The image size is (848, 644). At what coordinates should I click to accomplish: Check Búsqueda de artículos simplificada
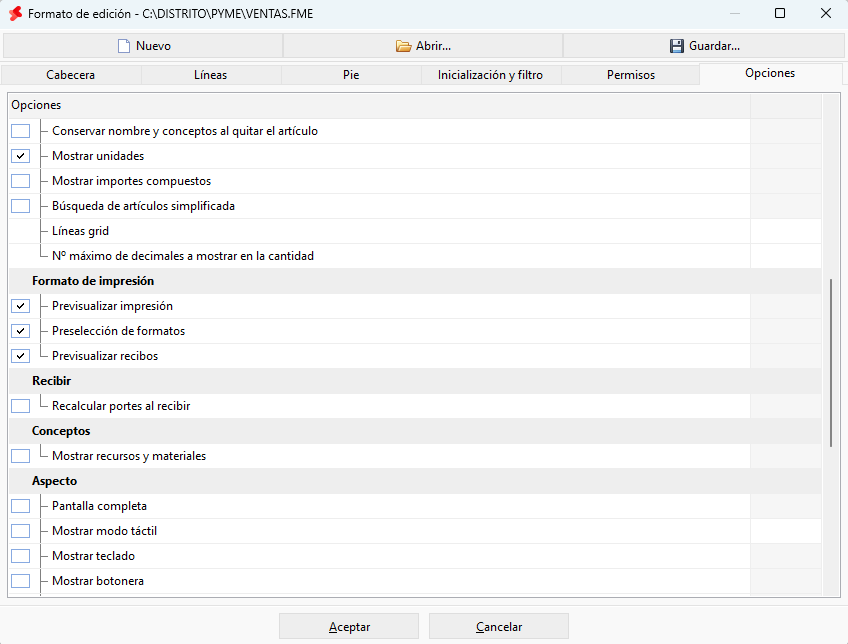tap(21, 206)
